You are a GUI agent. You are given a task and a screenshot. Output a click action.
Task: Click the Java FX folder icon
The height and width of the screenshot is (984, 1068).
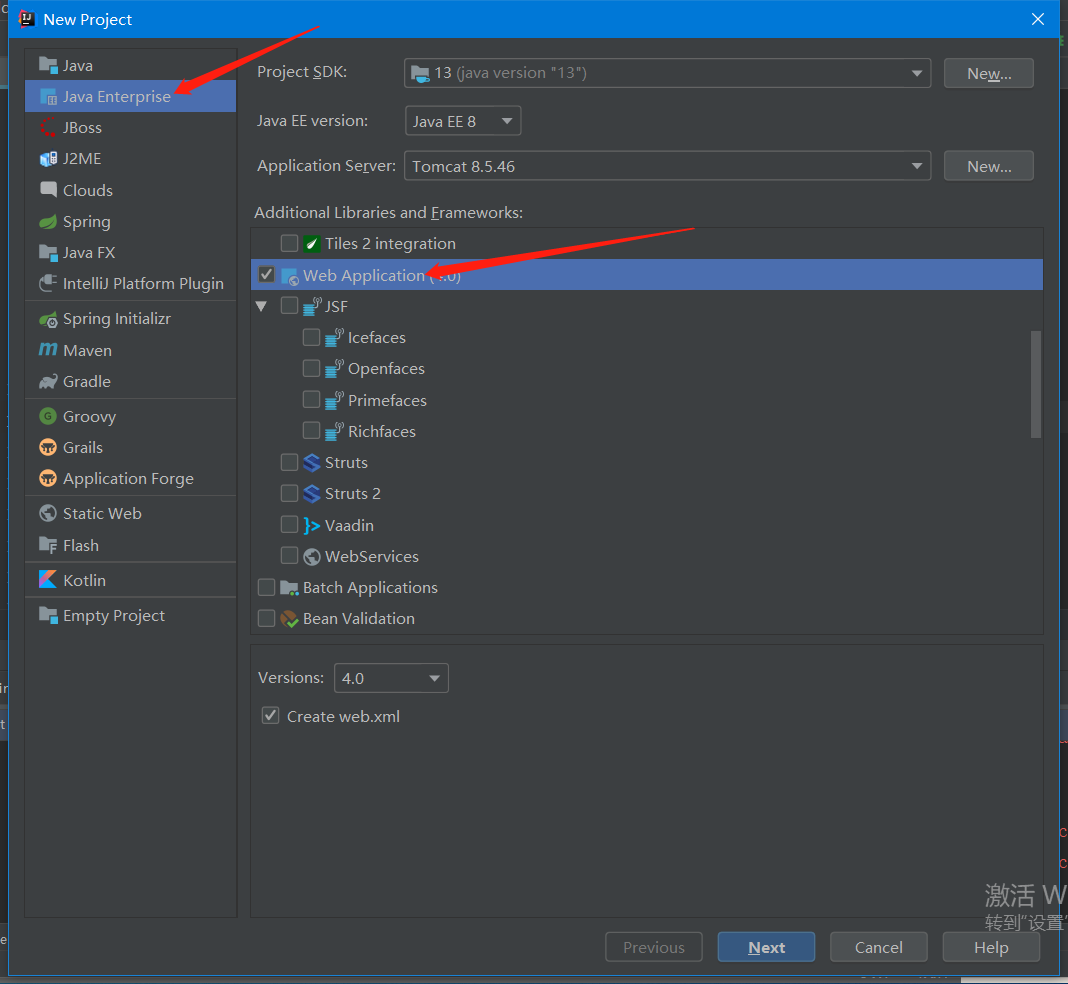48,253
